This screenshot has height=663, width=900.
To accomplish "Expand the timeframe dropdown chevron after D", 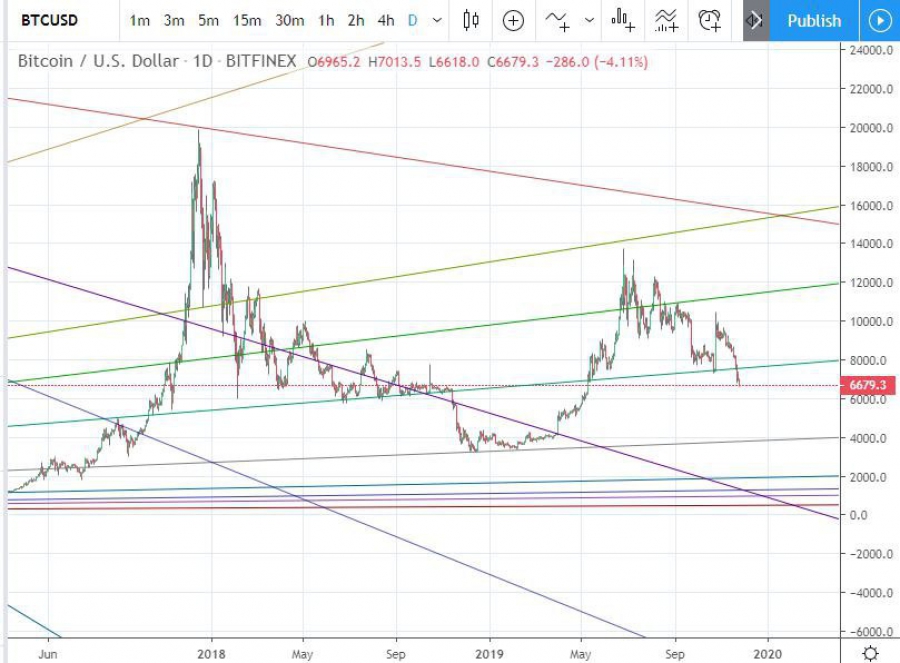I will point(437,21).
